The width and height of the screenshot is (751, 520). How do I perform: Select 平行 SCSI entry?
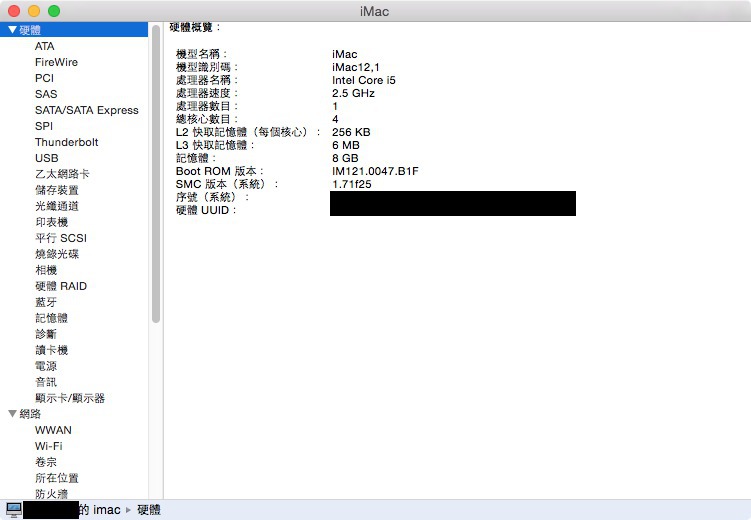point(61,238)
